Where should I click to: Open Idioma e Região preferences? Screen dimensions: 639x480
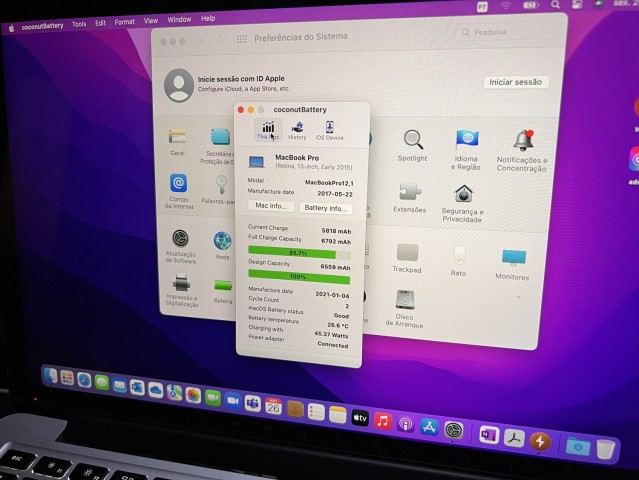coord(466,150)
